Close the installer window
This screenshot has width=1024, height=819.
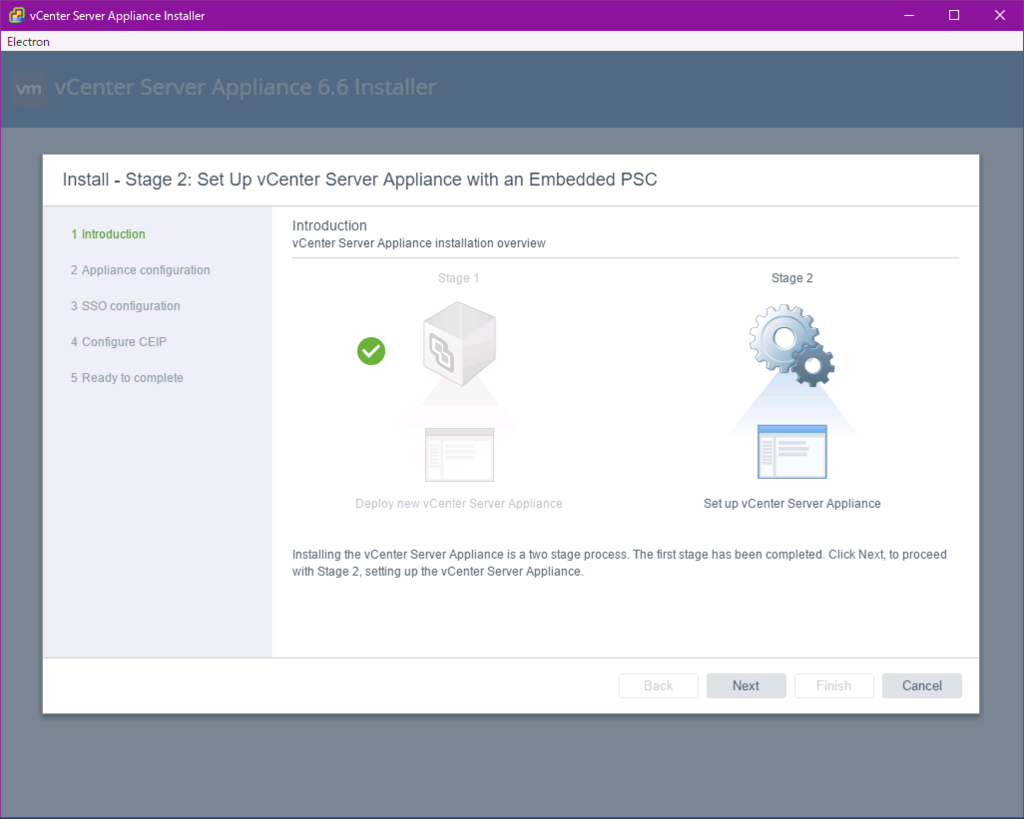(x=1000, y=15)
